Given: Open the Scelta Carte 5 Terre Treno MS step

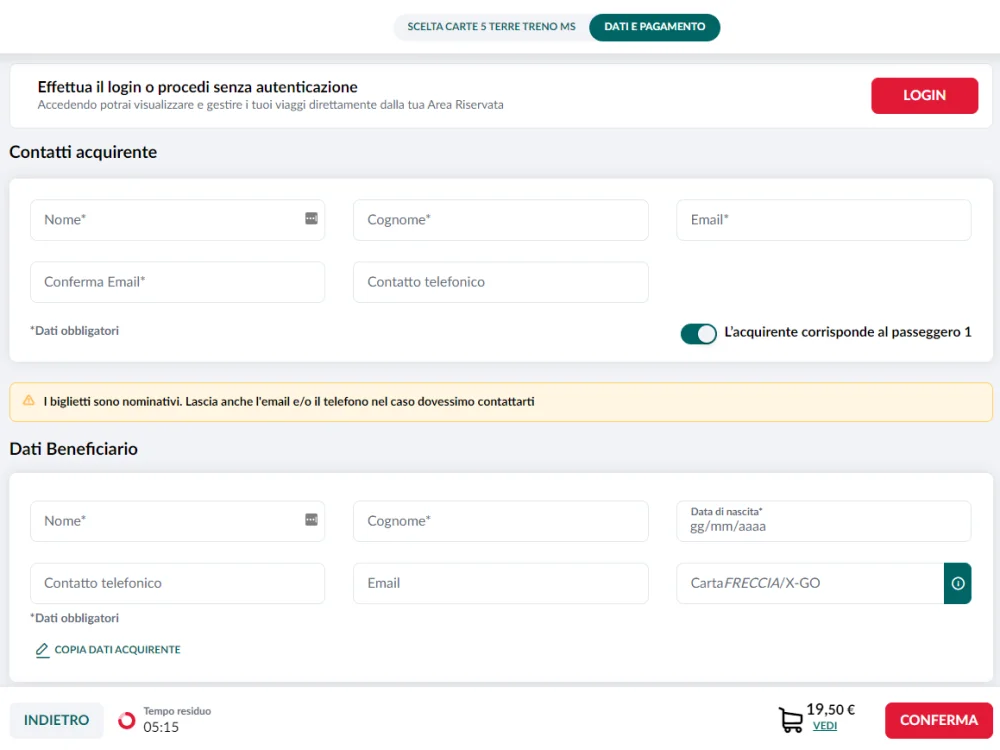Looking at the screenshot, I should (x=491, y=27).
